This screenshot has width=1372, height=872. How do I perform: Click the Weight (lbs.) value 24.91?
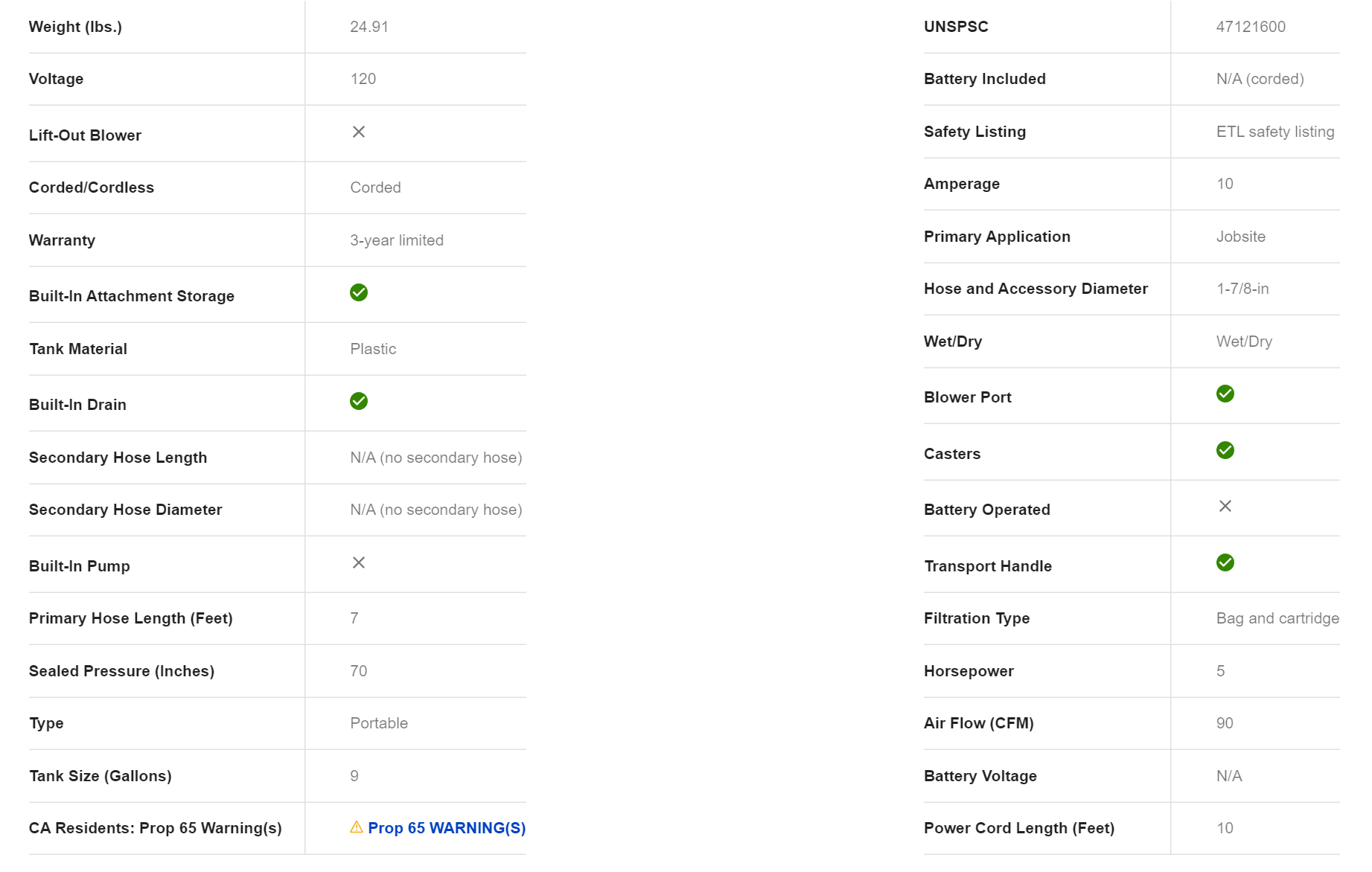coord(369,27)
